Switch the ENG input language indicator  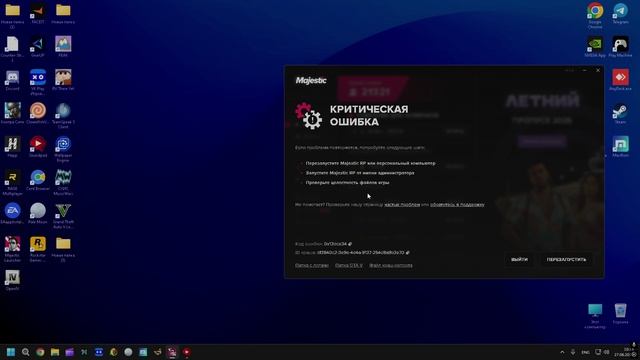(585, 352)
